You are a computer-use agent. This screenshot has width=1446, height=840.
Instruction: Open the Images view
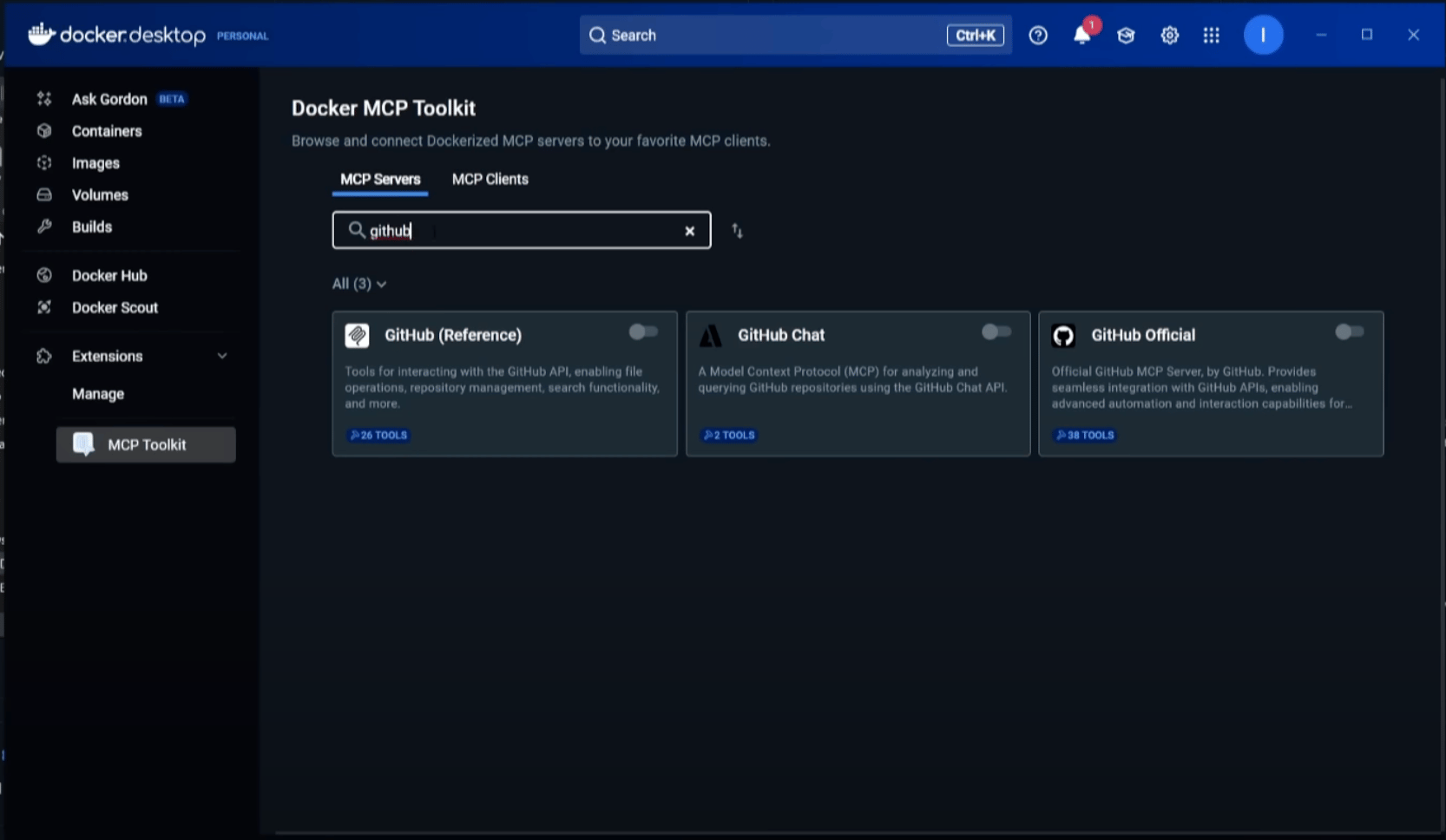[95, 163]
